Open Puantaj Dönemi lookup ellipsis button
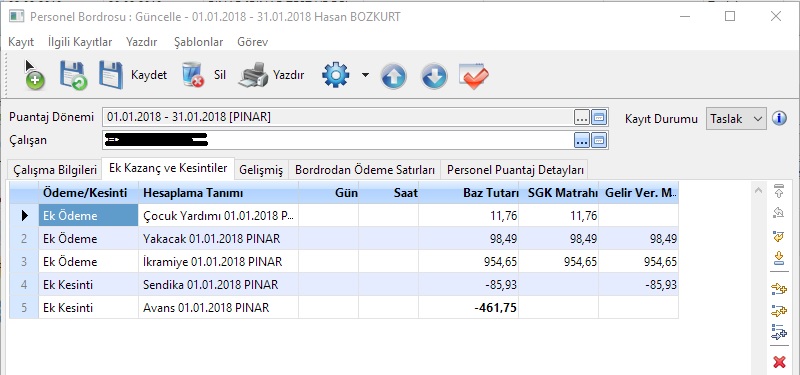 pos(582,118)
